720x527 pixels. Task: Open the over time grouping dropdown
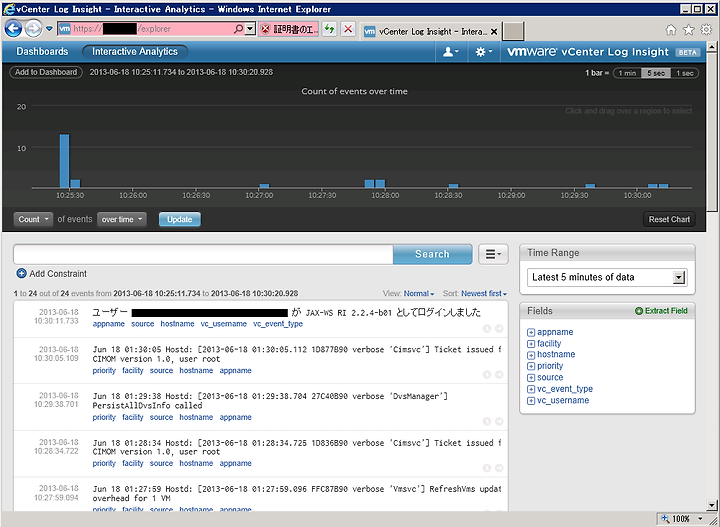[x=122, y=219]
